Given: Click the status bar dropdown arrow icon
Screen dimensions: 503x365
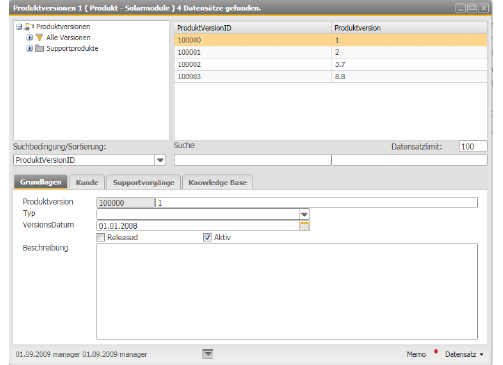Looking at the screenshot, I should [208, 354].
